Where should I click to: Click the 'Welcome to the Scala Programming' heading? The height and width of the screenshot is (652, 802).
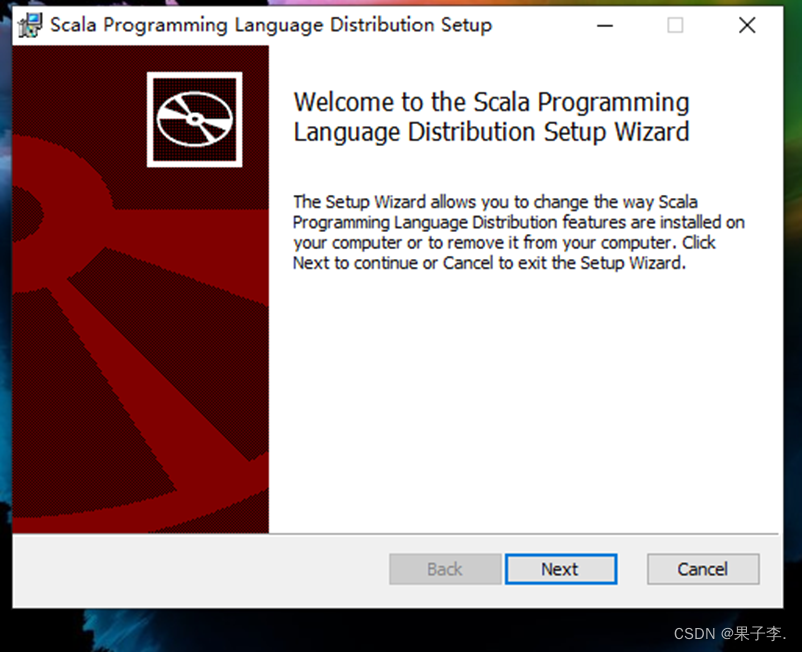click(491, 117)
